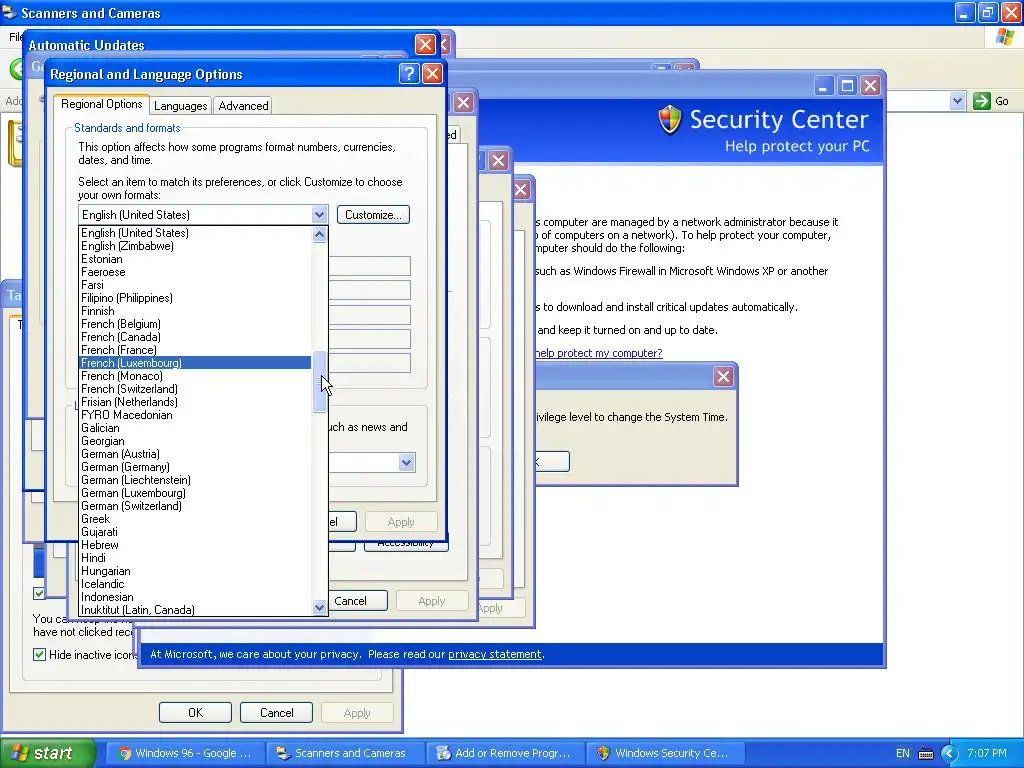1024x768 pixels.
Task: Select French (Belgium) option
Action: point(195,324)
